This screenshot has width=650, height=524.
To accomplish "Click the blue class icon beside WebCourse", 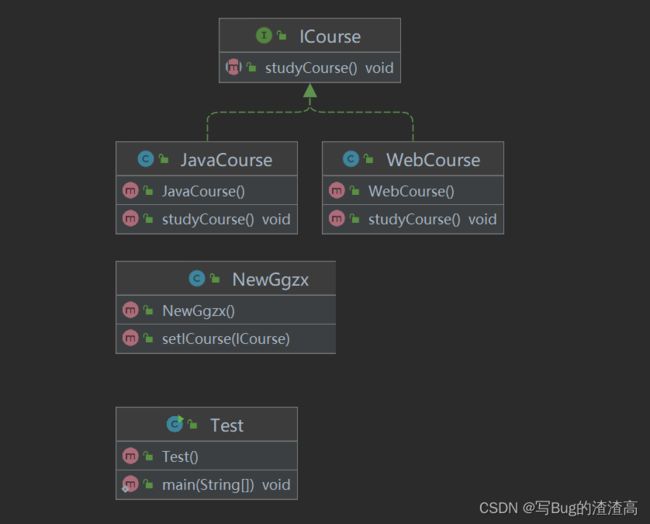I will [x=351, y=159].
